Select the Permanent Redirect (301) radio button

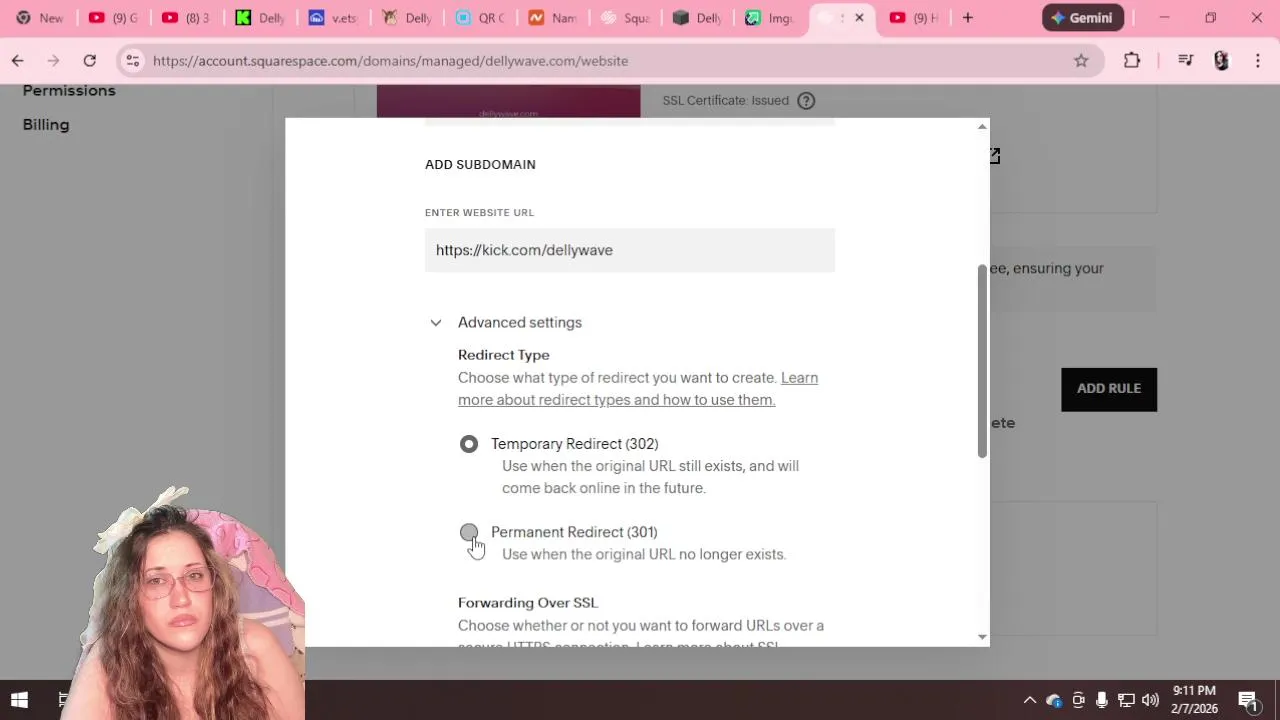[x=469, y=533]
